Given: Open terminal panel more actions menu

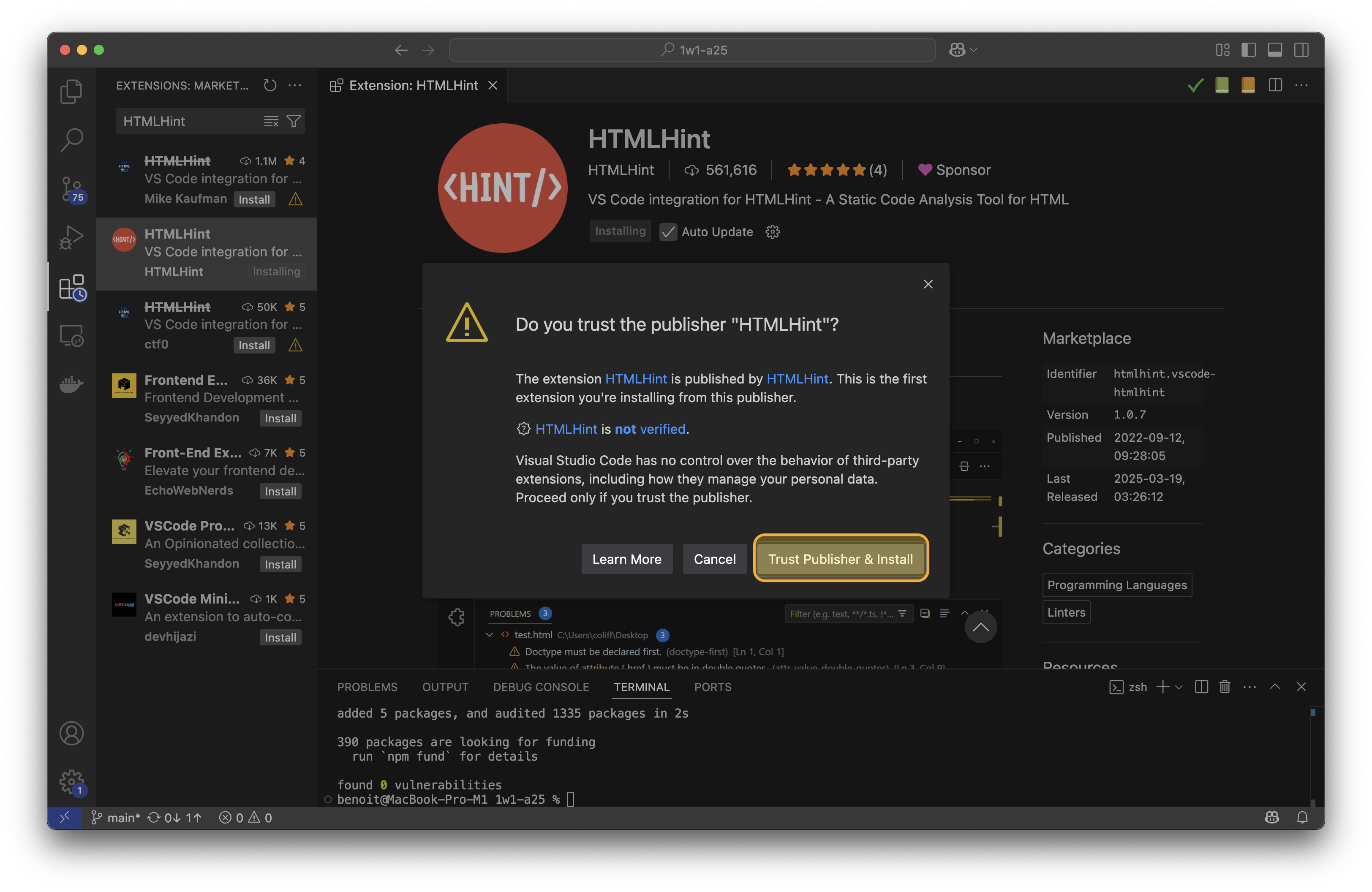Looking at the screenshot, I should coord(1250,687).
